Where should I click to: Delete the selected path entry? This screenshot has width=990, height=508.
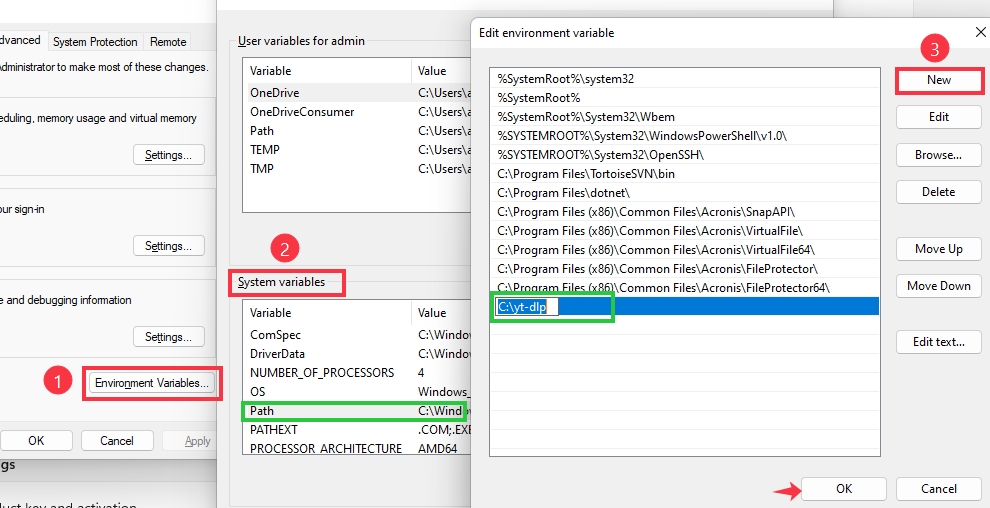tap(938, 192)
